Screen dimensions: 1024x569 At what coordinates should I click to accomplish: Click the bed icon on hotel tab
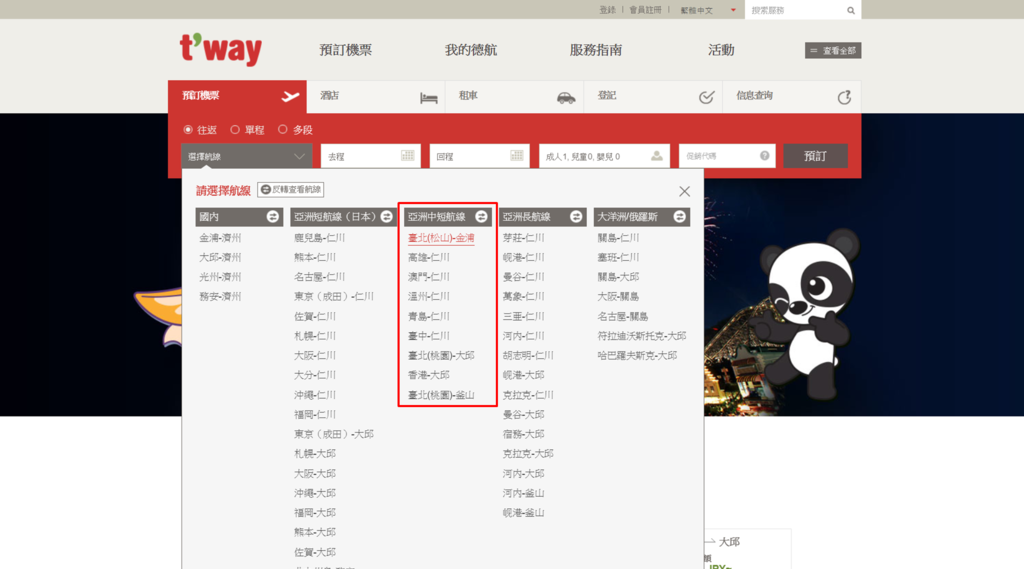click(428, 98)
